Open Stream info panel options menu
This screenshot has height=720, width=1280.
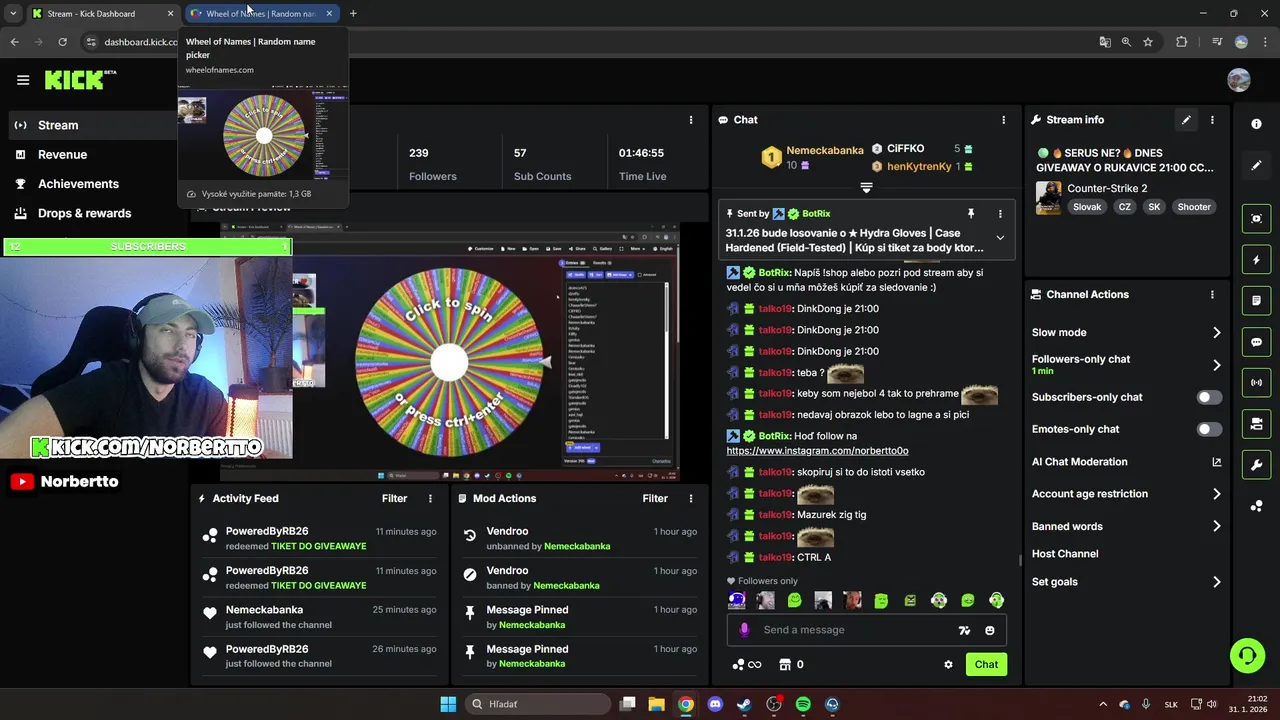1212,120
